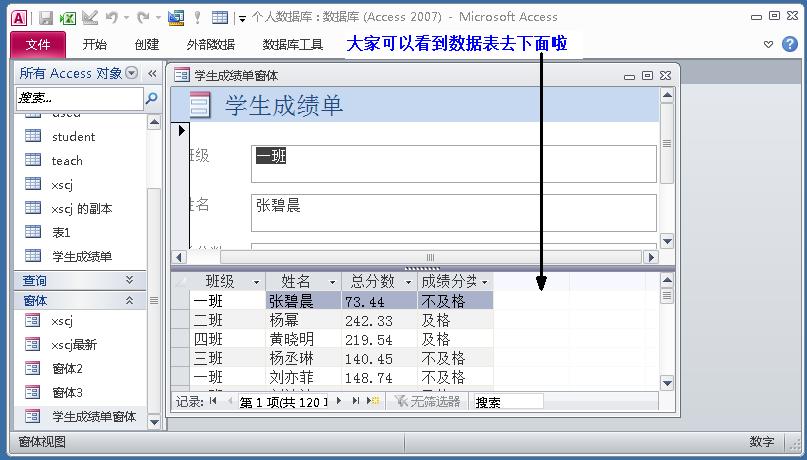807x460 pixels.
Task: Click the navigation pane 搜索 box
Action: [80, 98]
